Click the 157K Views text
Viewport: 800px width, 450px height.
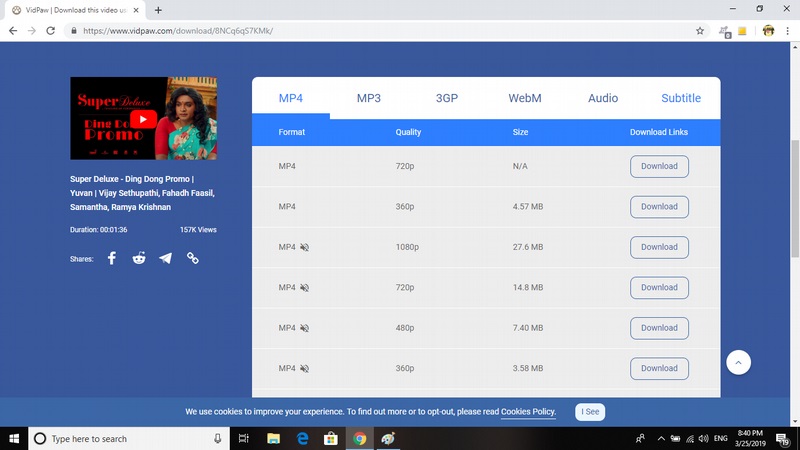click(x=198, y=230)
